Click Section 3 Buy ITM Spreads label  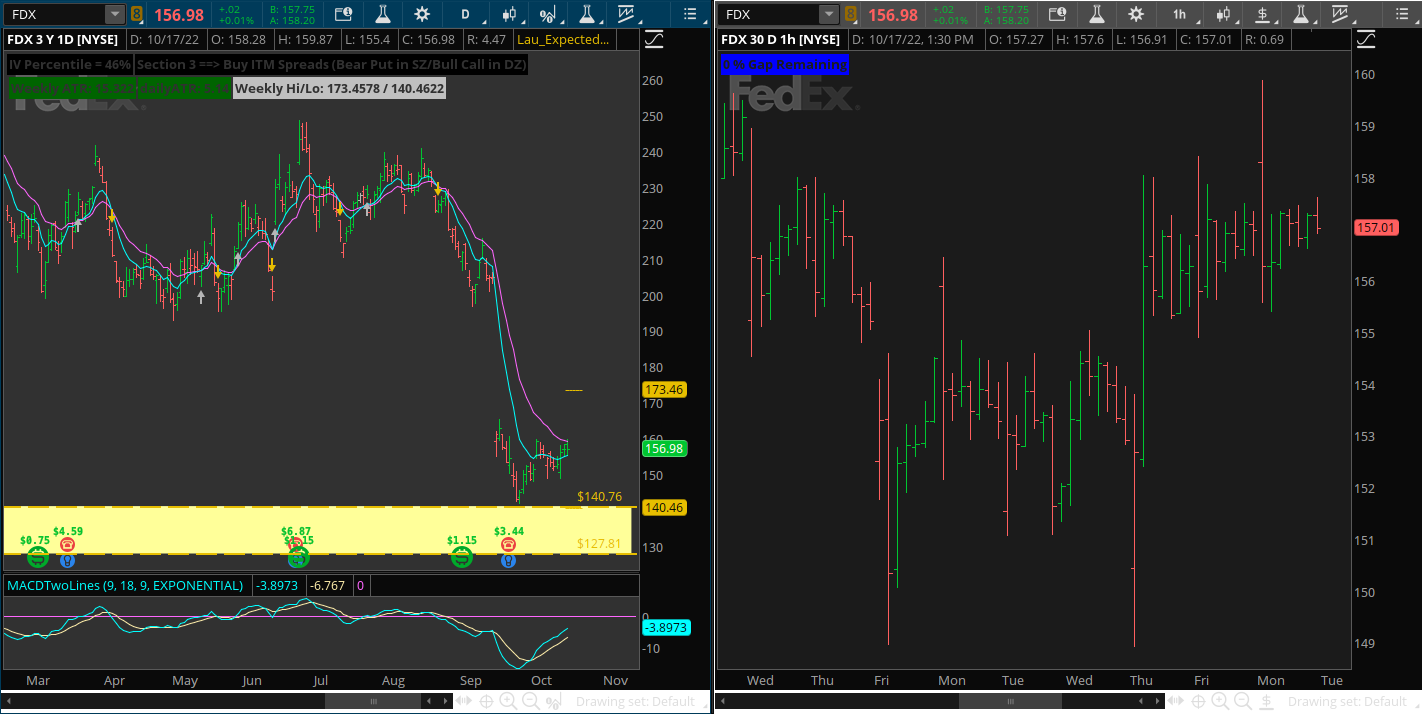tap(331, 64)
